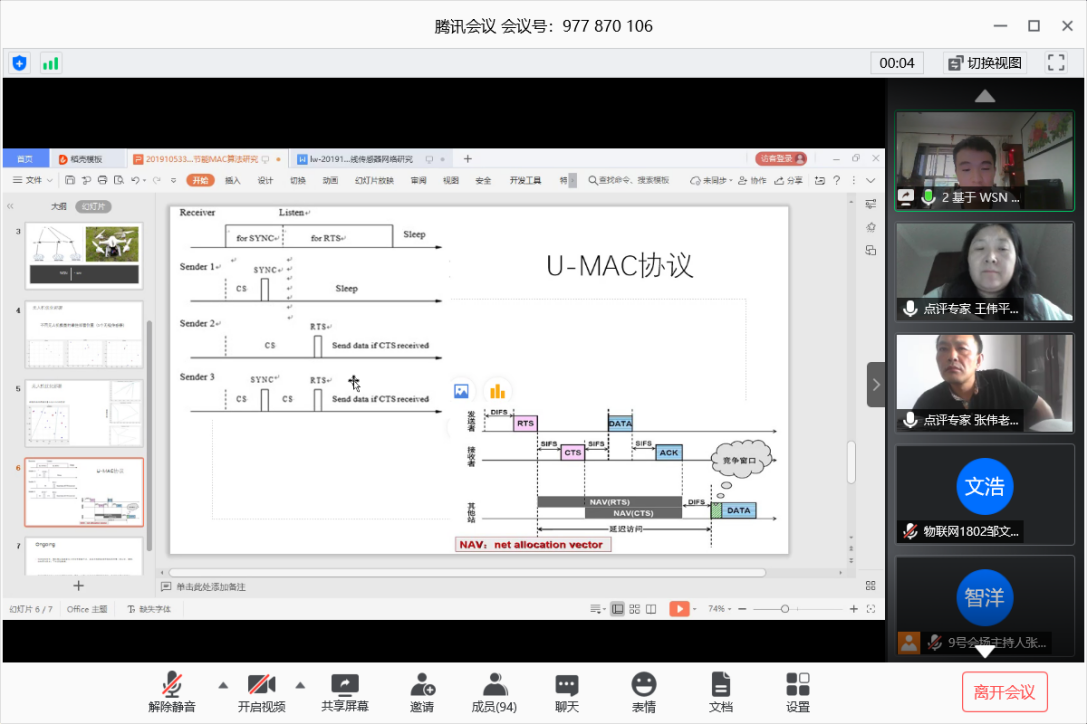Click the network signal strength icon
Screen dimensions: 1087x724
50,63
